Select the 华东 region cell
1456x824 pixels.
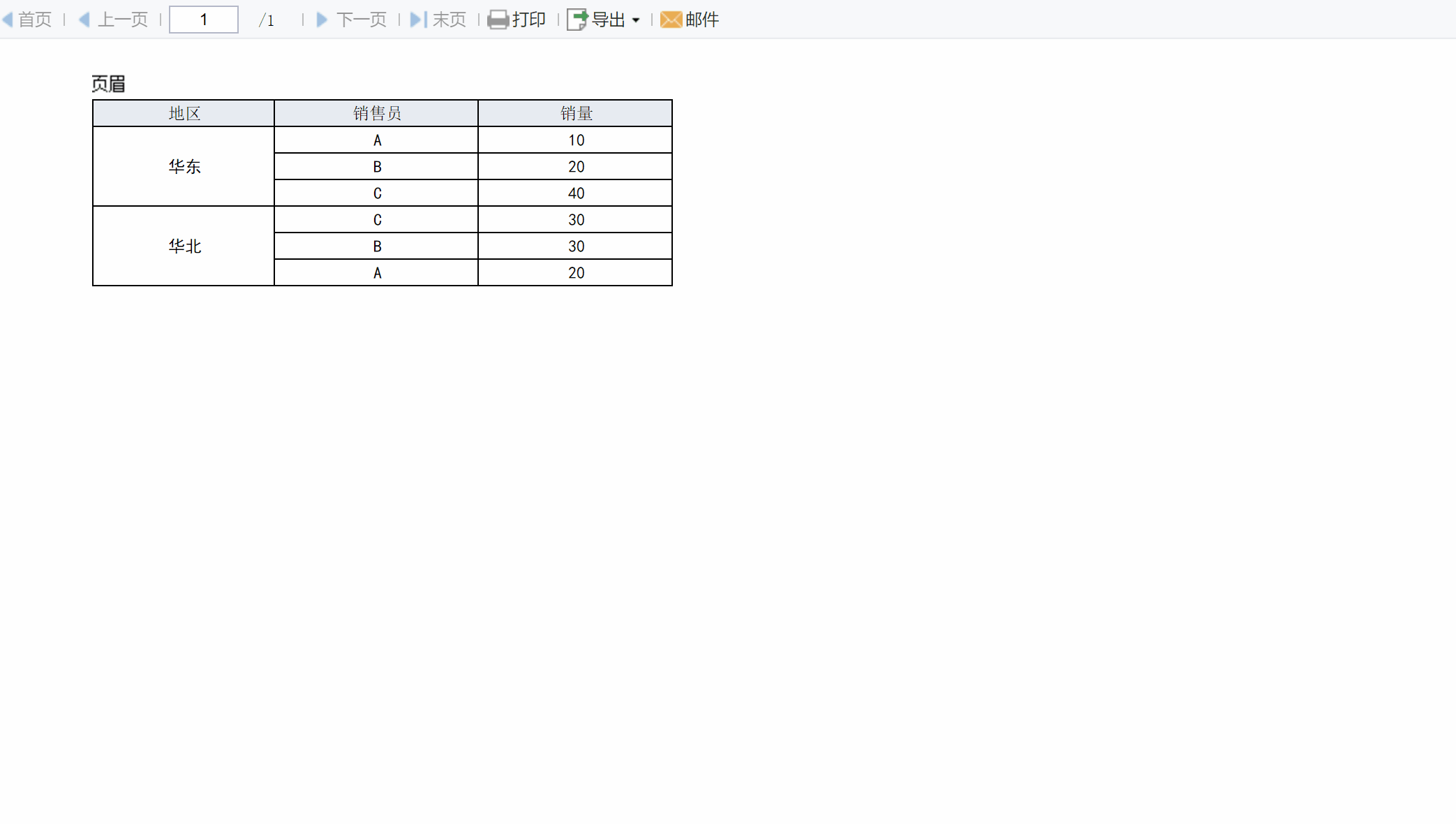tap(184, 166)
